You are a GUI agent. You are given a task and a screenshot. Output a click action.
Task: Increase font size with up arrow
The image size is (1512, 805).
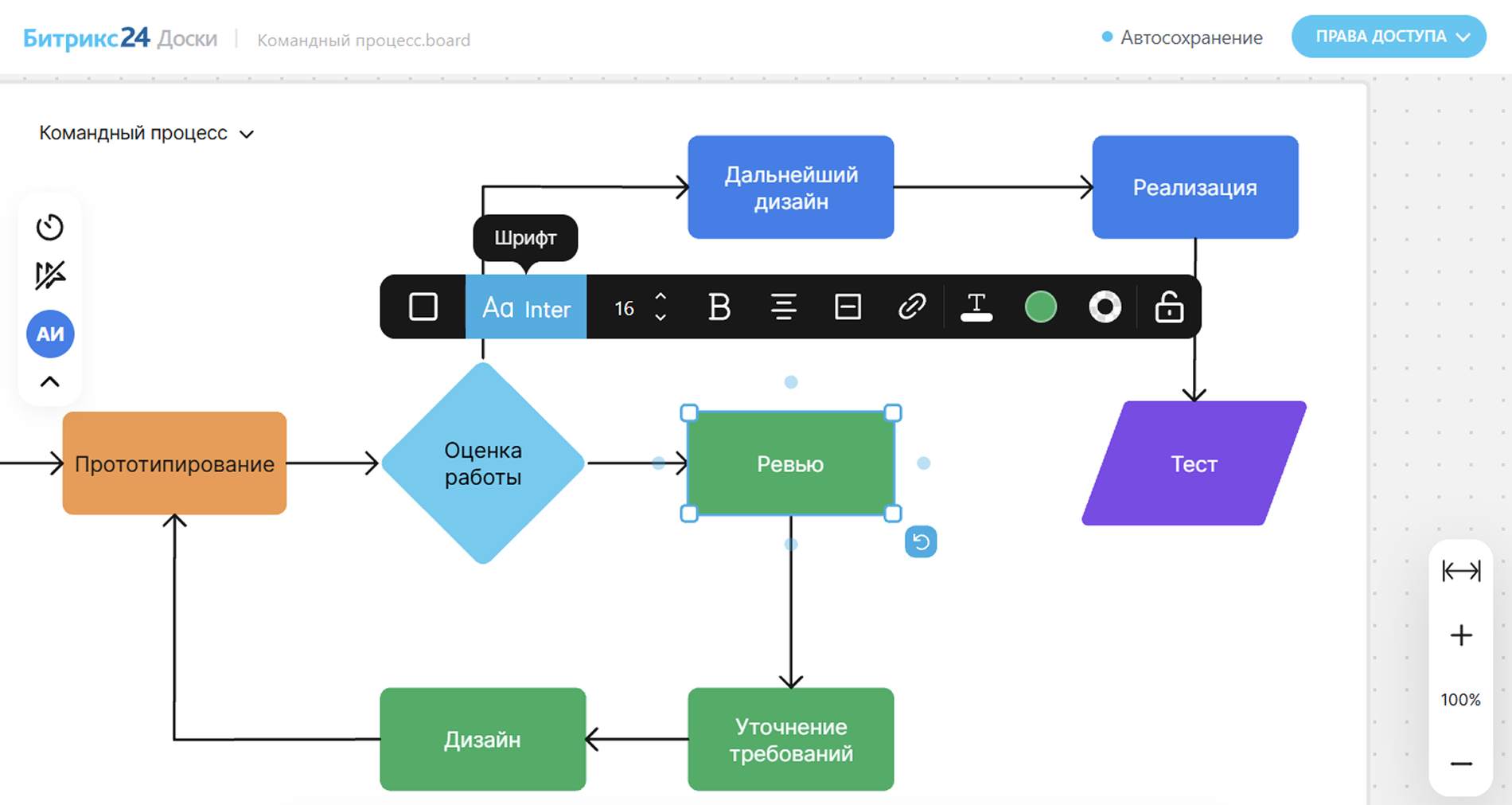click(661, 297)
